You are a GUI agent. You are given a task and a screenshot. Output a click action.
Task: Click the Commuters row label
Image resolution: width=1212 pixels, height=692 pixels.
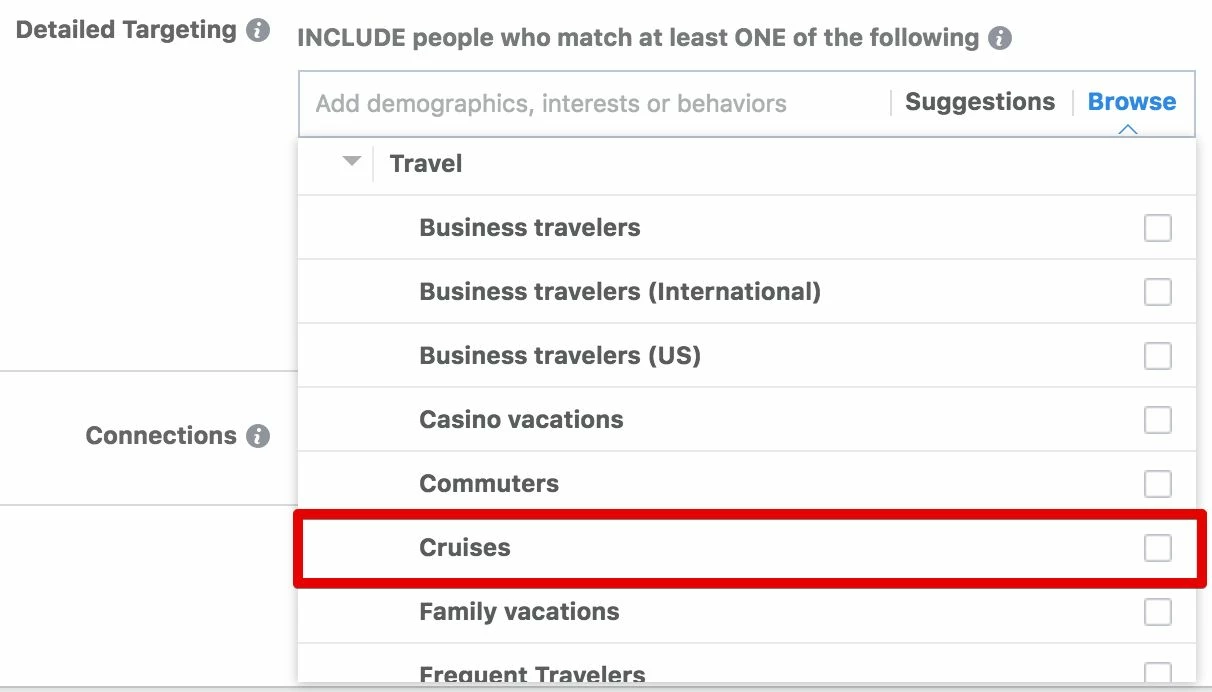(x=489, y=484)
